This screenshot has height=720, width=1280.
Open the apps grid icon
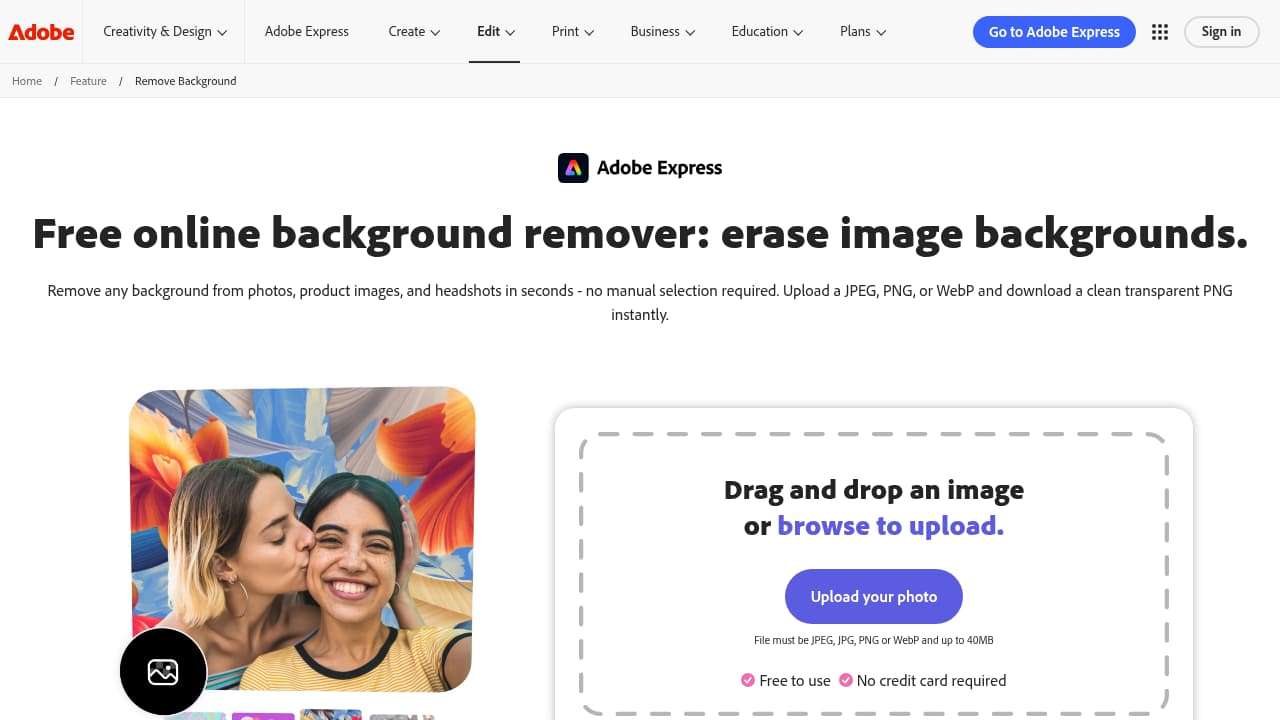point(1160,32)
